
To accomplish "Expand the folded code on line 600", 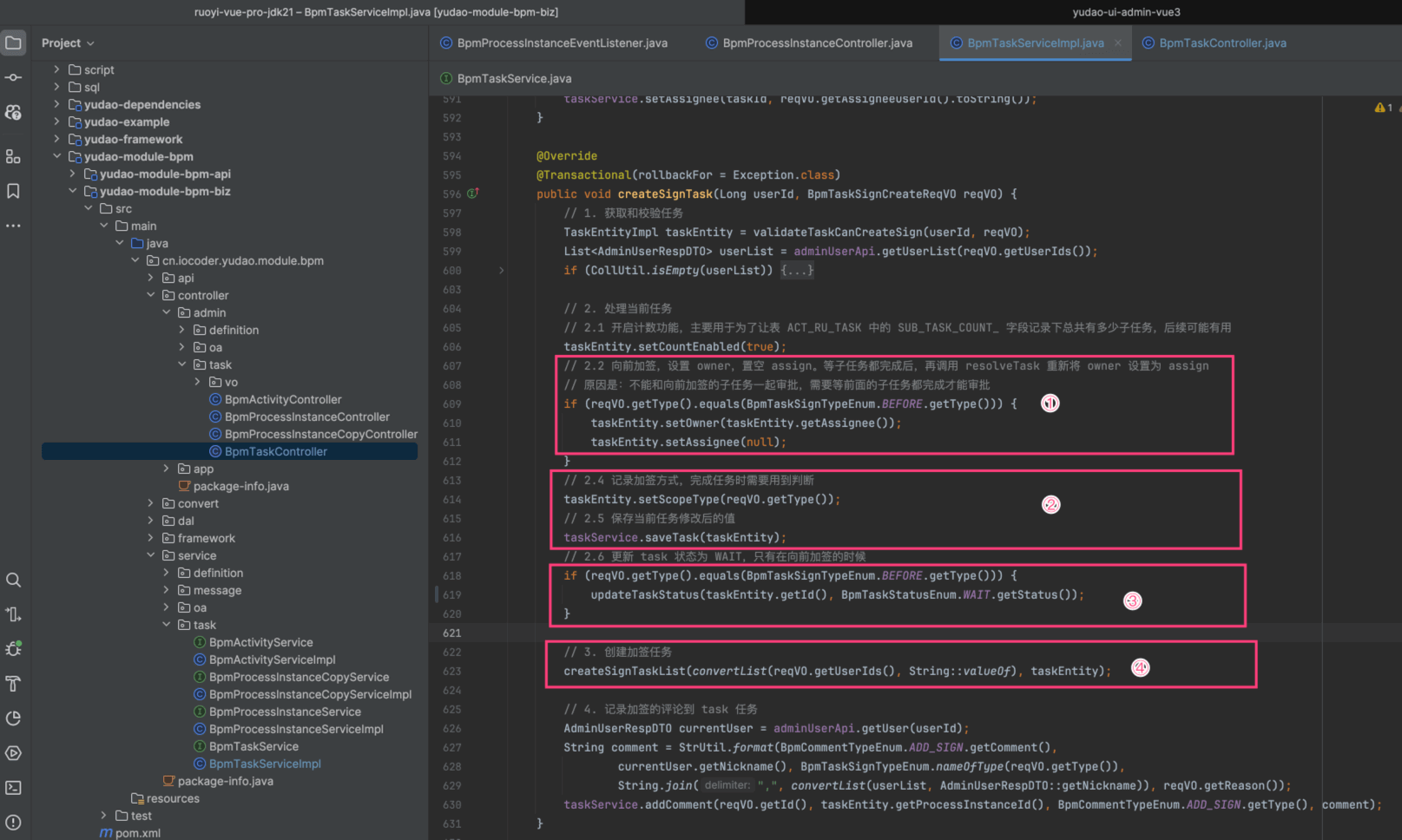I will pos(501,271).
